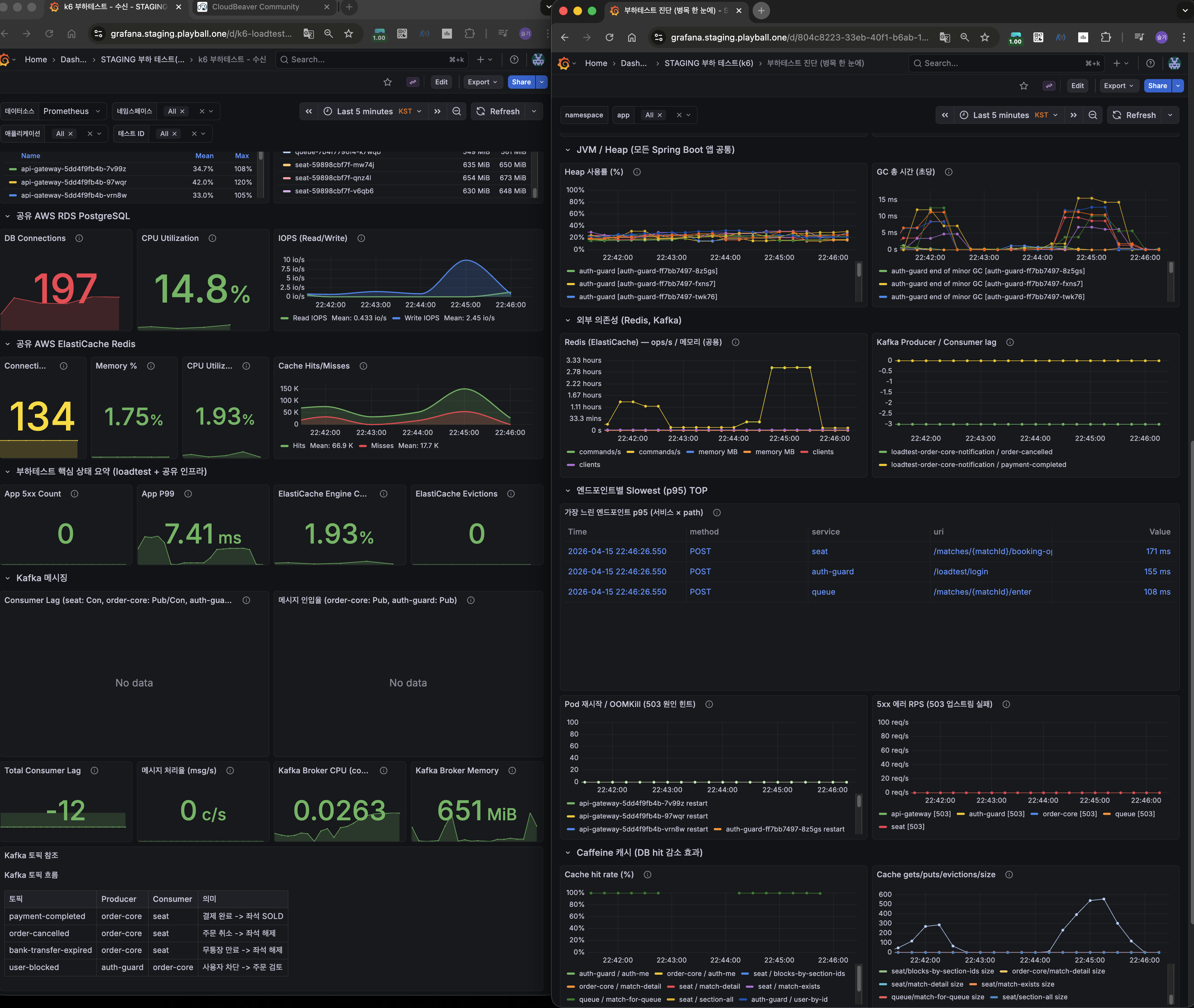The image size is (1194, 1008).
Task: Open the help icon in right Grafana header
Action: tap(1150, 64)
